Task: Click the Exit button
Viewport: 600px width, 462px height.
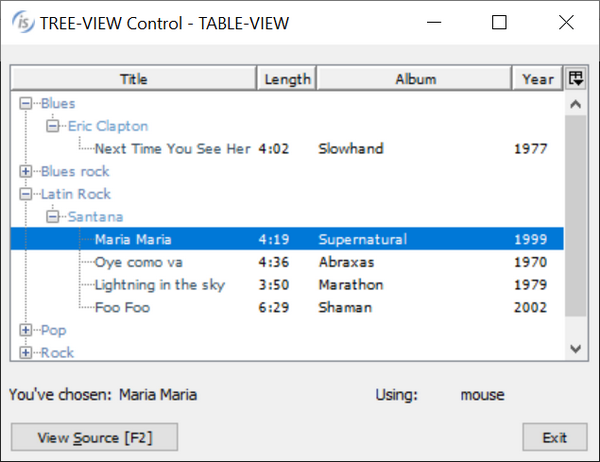Action: [x=554, y=437]
